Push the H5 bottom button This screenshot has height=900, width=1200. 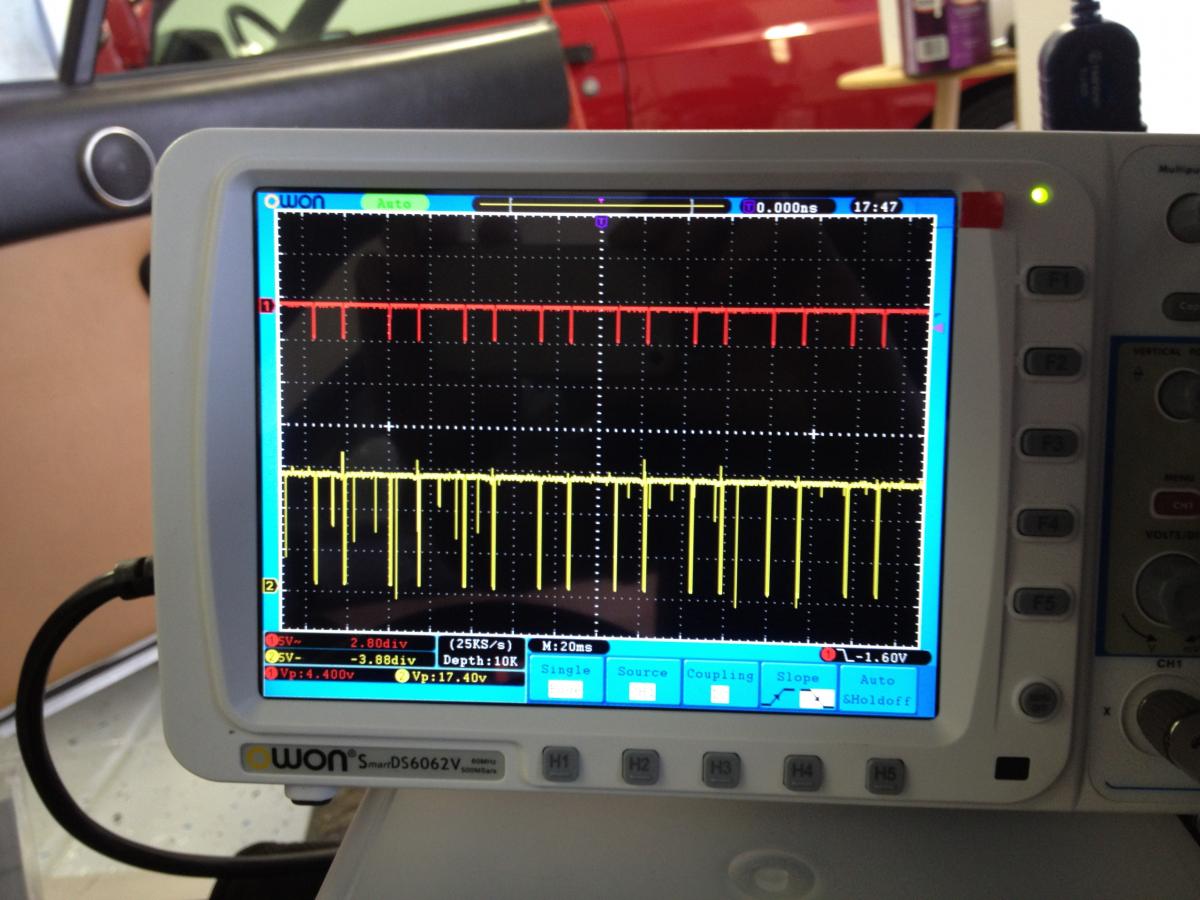(x=886, y=776)
